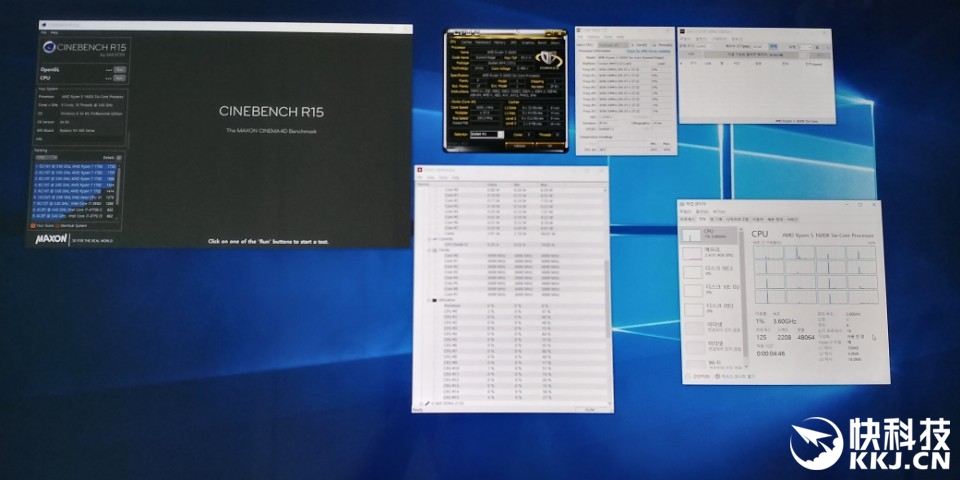Viewport: 960px width, 480px height.
Task: Open Task Manager Options menu (옵션)
Action: click(702, 211)
